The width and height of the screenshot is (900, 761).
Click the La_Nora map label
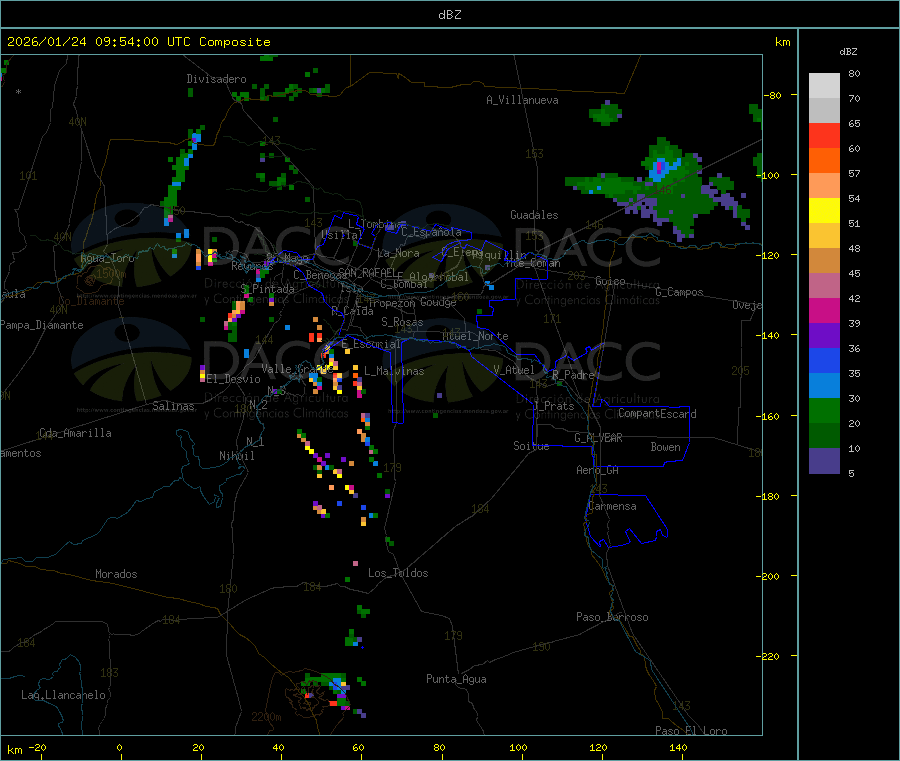coord(398,253)
